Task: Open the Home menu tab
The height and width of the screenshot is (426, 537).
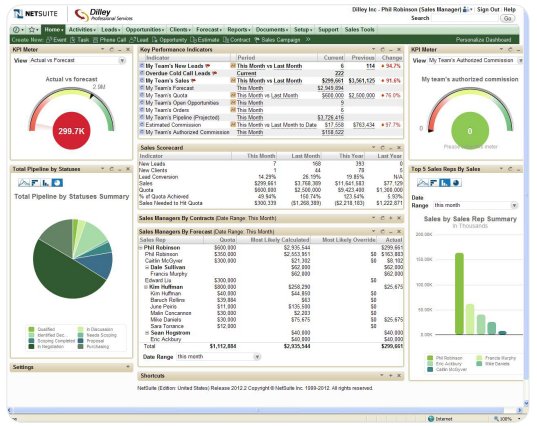Action: (53, 30)
